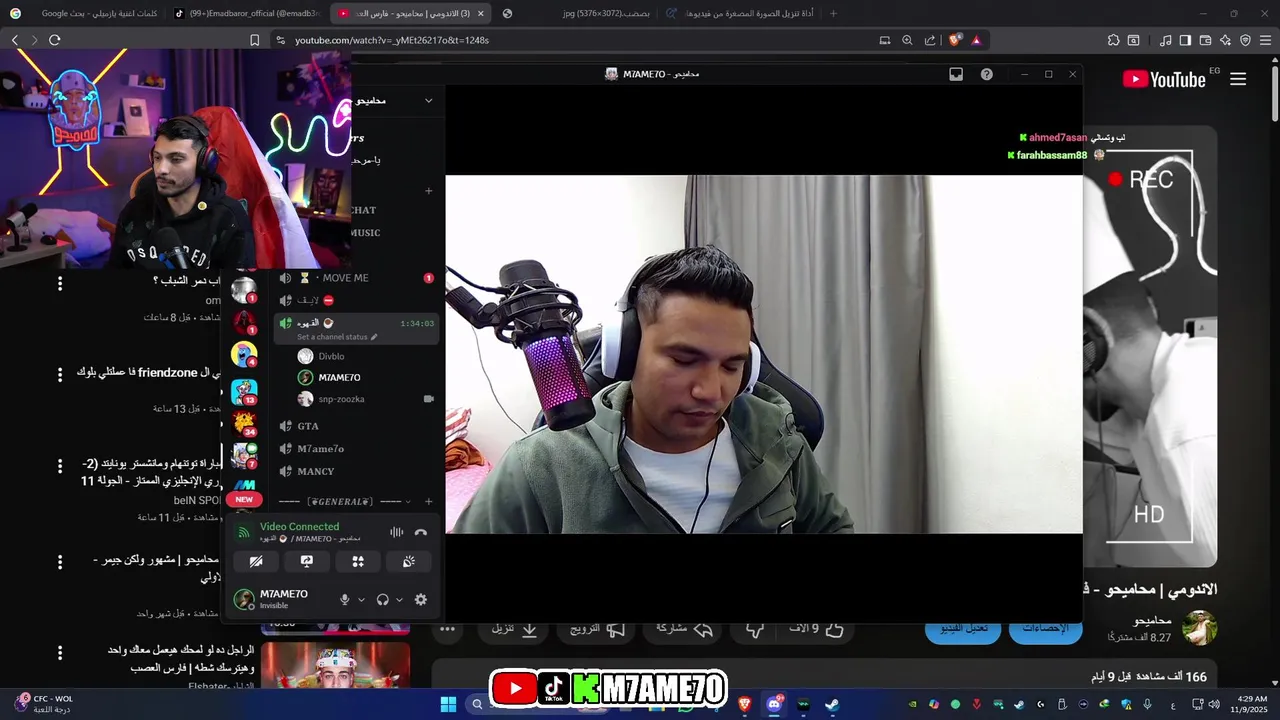
Task: Open channel avatar beside subscriber count
Action: (1199, 628)
